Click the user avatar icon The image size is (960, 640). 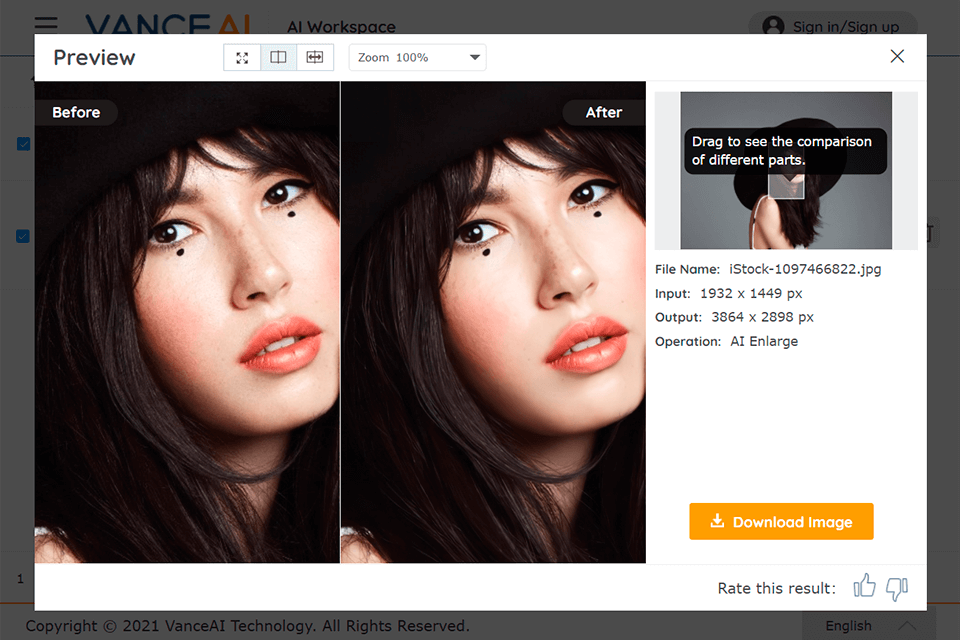click(x=773, y=26)
